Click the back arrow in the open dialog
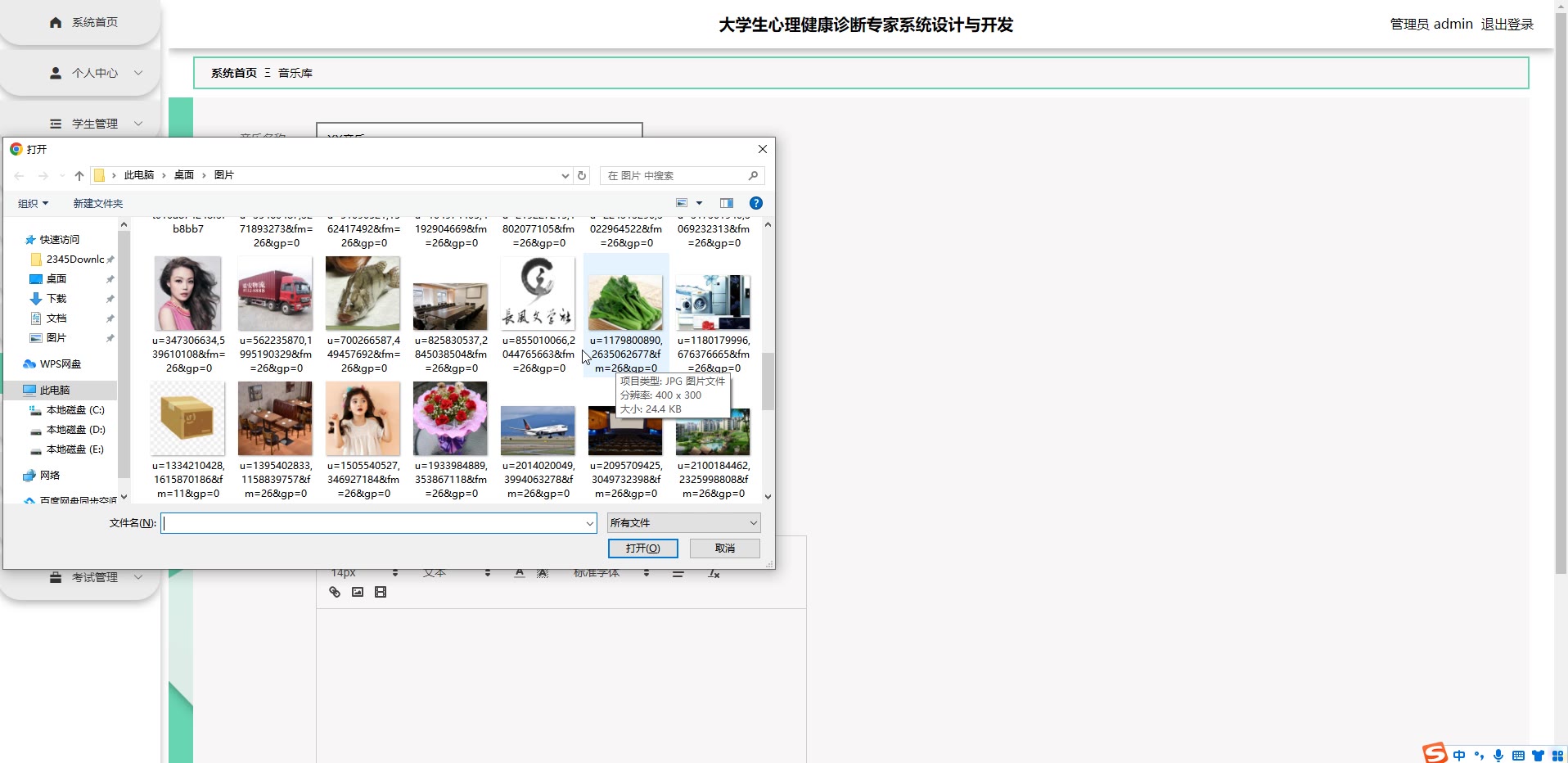Viewport: 1568px width, 763px height. pyautogui.click(x=19, y=175)
